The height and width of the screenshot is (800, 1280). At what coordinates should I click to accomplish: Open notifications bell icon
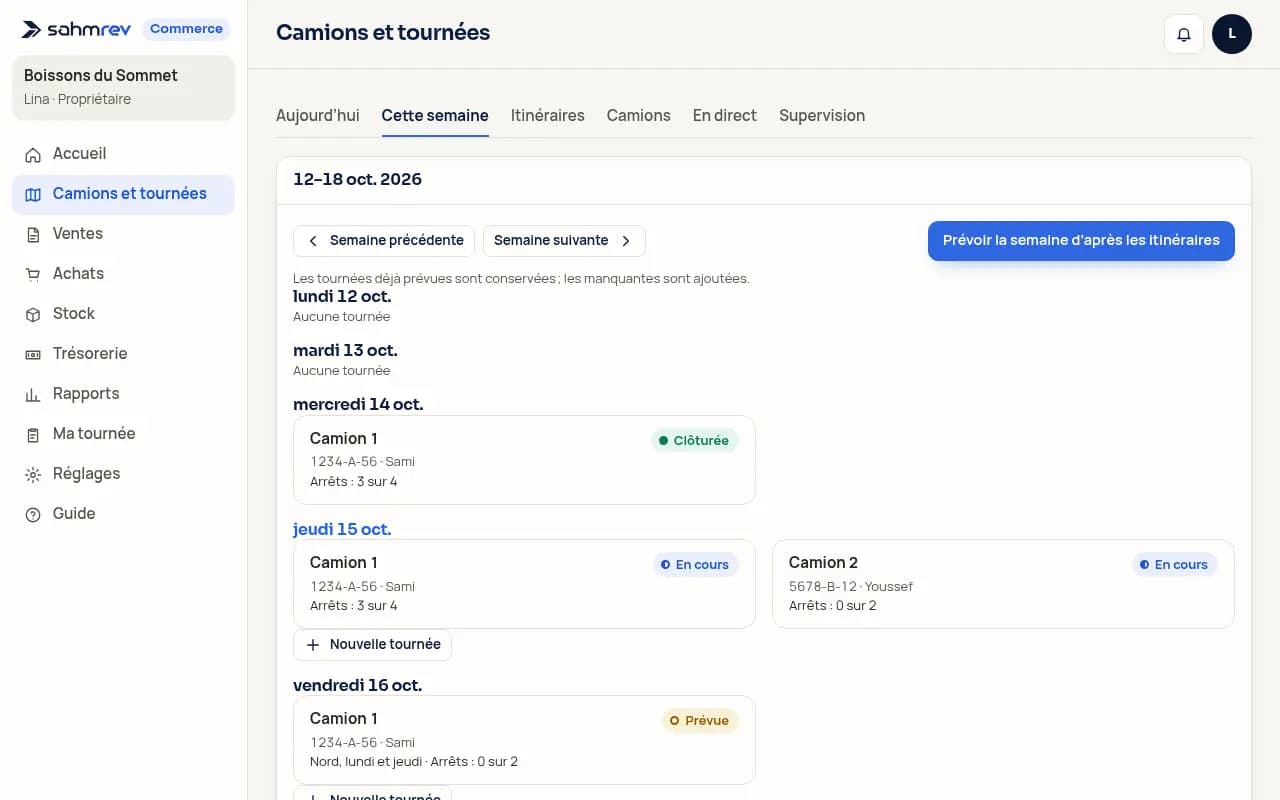[x=1184, y=34]
